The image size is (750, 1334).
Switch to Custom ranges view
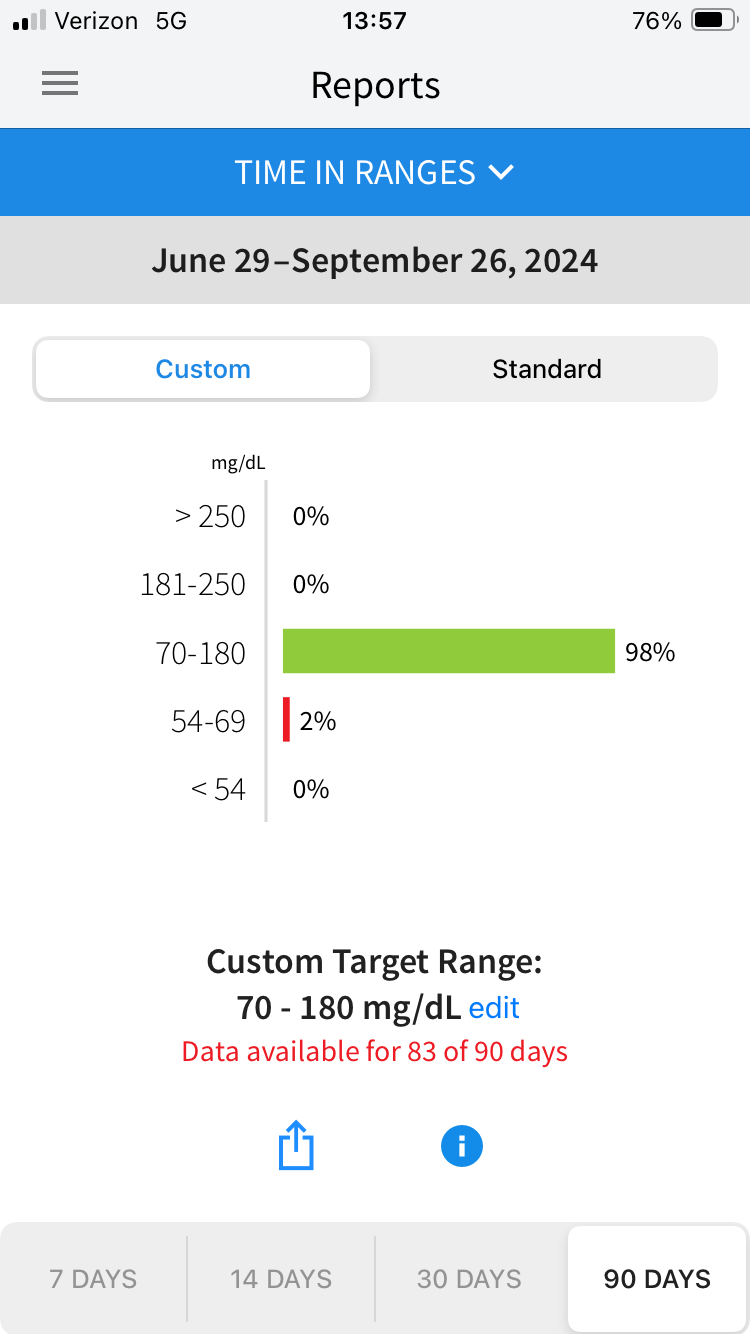[202, 369]
